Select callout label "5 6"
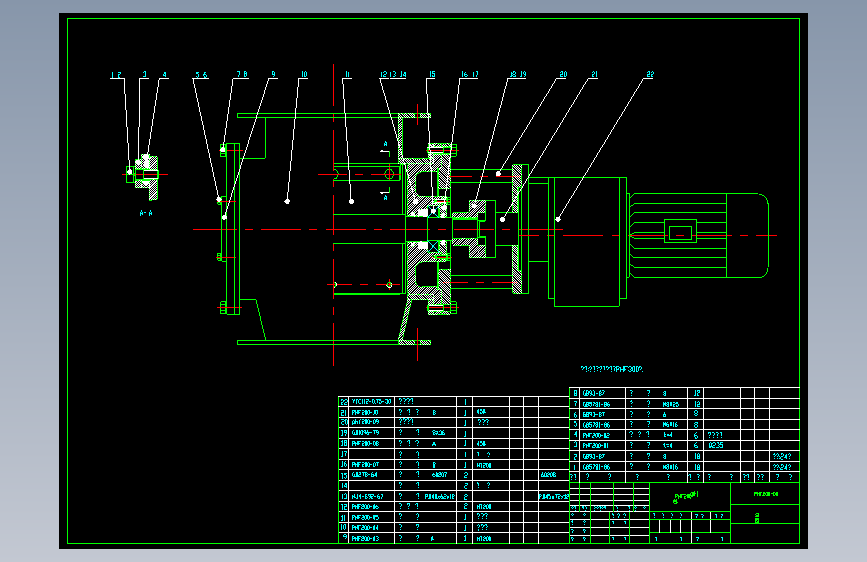 201,75
